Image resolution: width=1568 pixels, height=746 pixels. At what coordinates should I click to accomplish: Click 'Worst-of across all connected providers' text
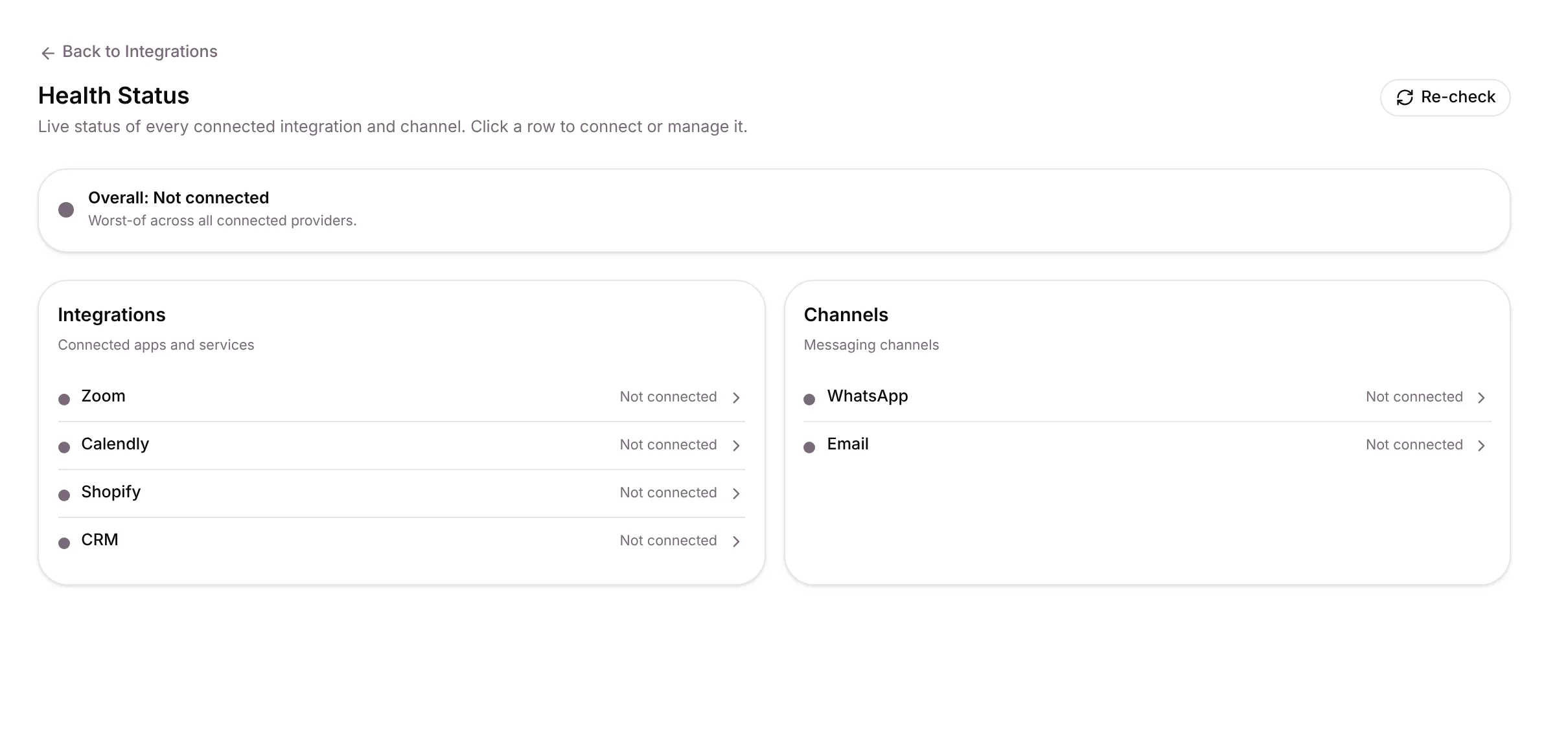222,221
